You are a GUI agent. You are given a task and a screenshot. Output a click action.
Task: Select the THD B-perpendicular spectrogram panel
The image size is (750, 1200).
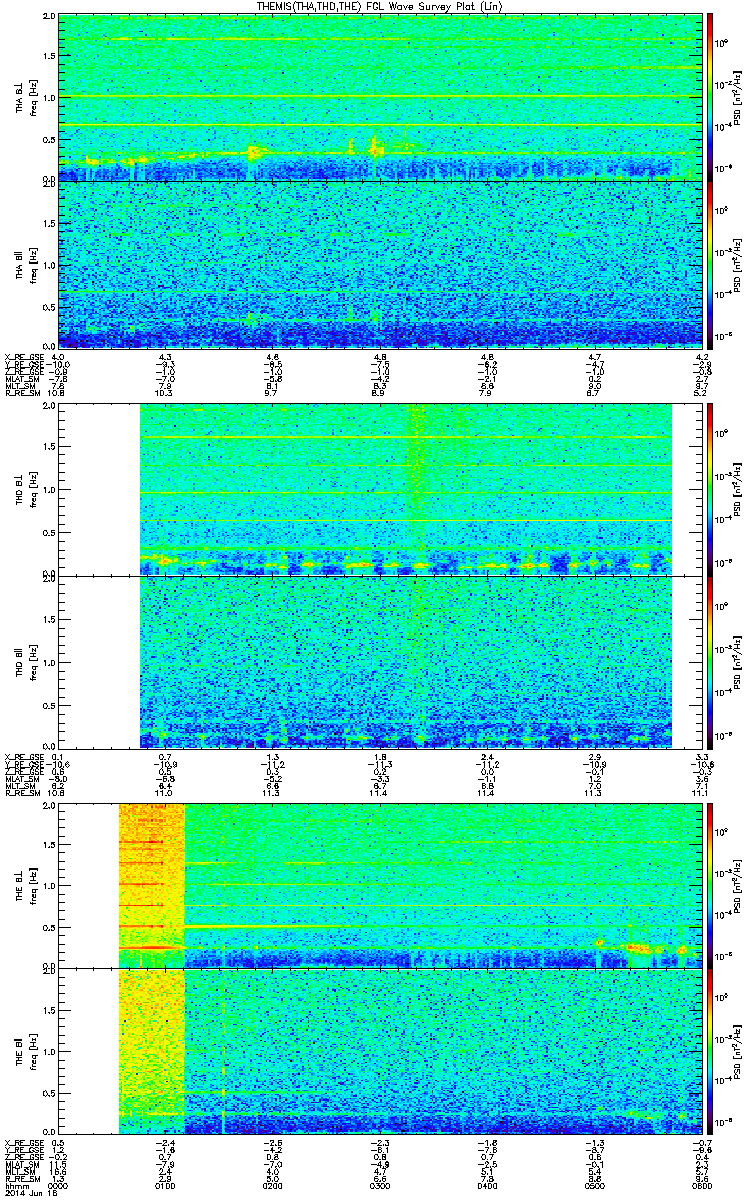[x=378, y=489]
